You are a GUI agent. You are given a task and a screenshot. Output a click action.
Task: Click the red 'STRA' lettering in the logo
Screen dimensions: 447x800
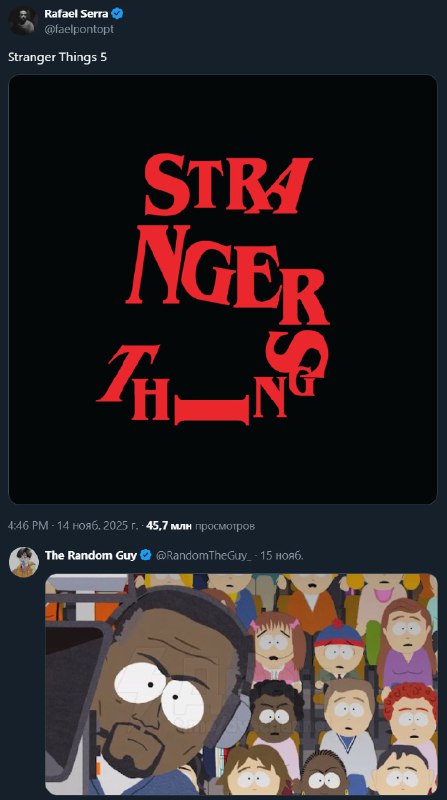coord(228,185)
